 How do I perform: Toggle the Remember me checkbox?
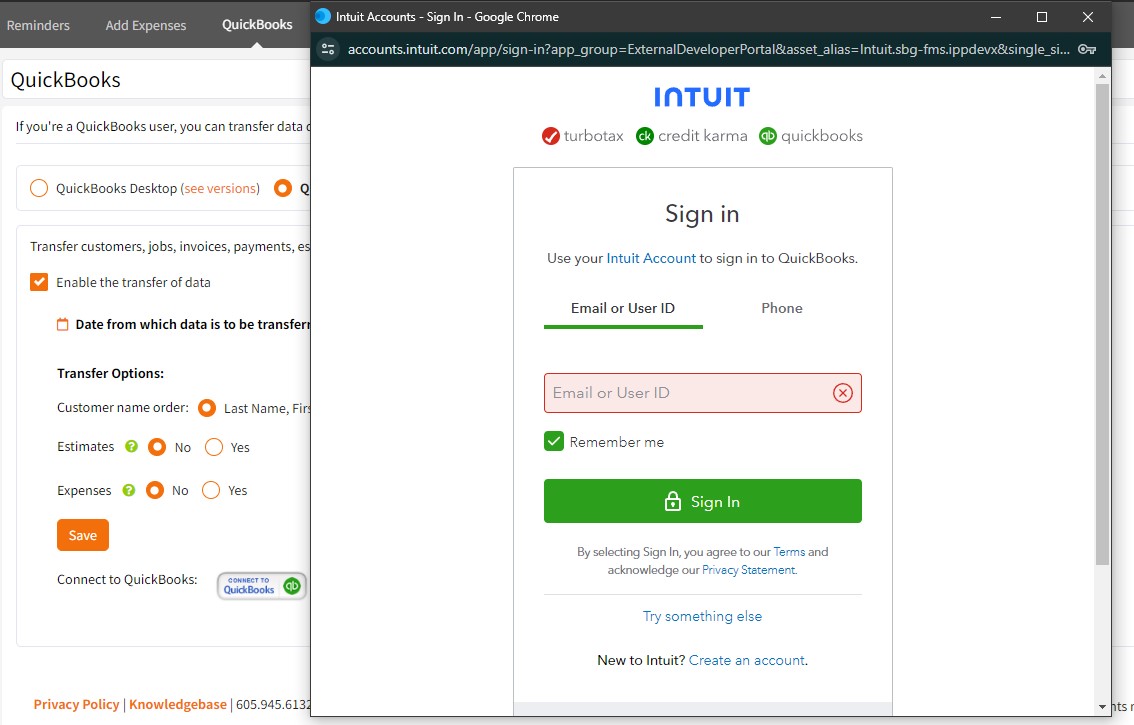(554, 441)
